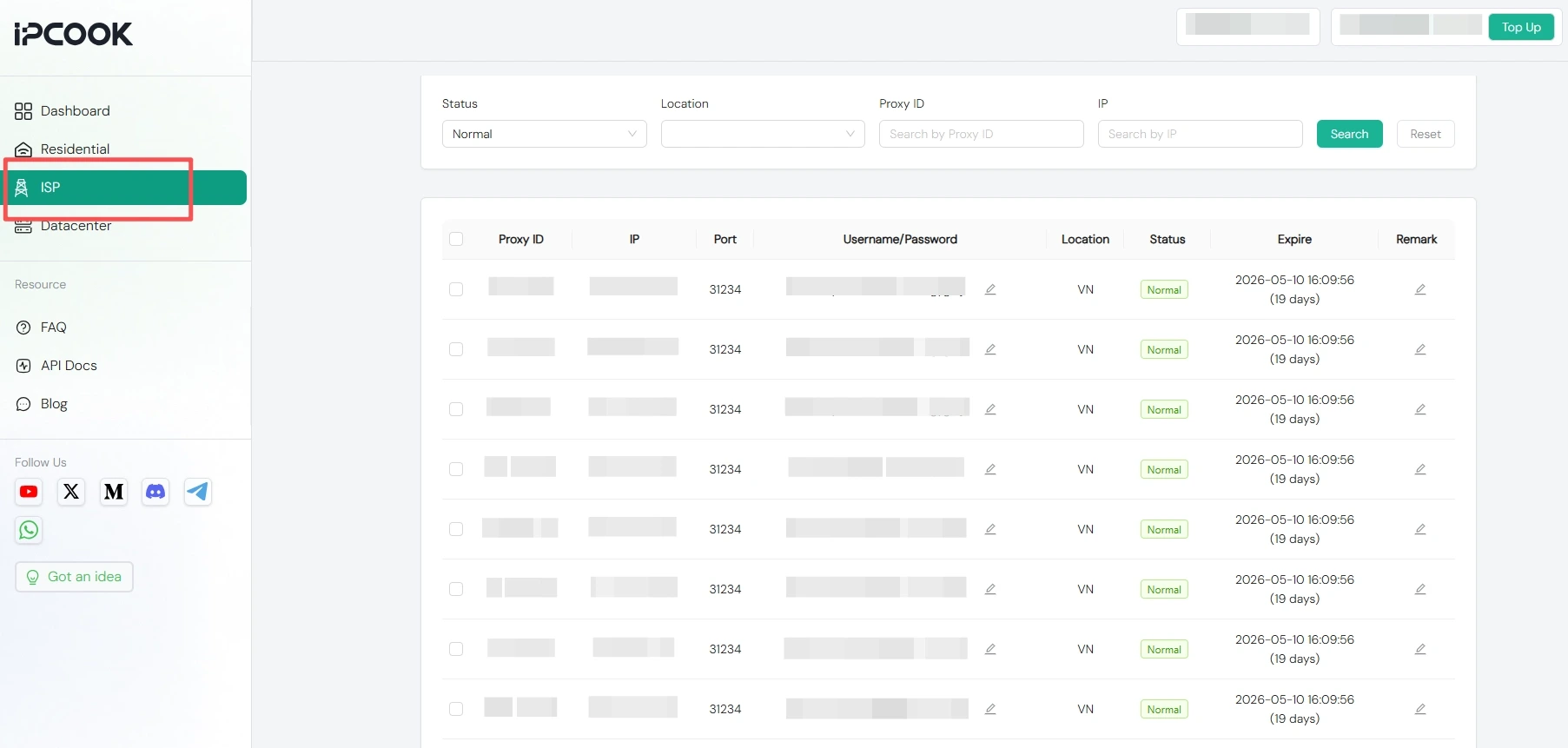Open the Medium social icon
Viewport: 1568px width, 748px height.
click(x=114, y=492)
